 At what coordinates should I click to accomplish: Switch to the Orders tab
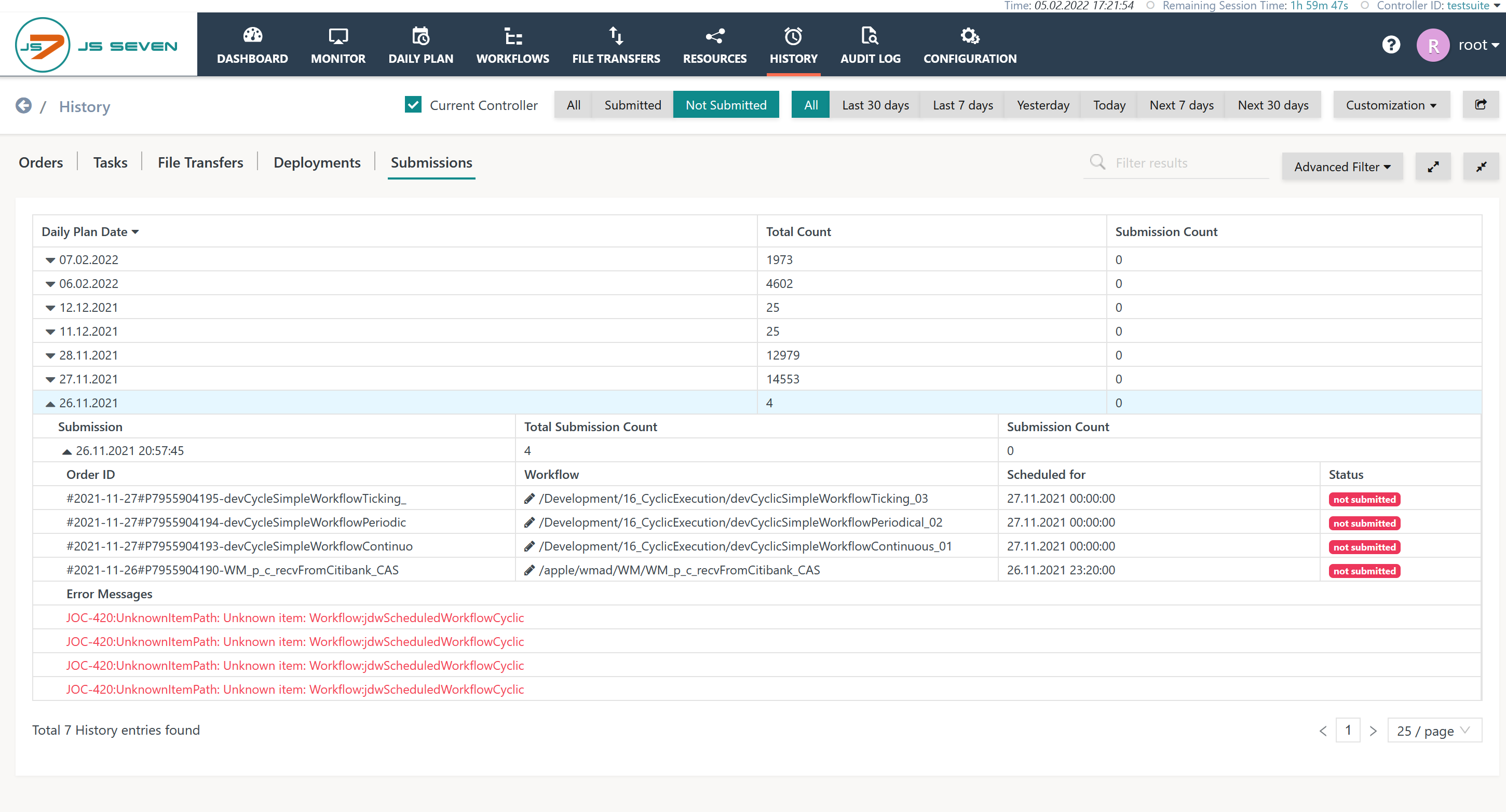pos(41,162)
